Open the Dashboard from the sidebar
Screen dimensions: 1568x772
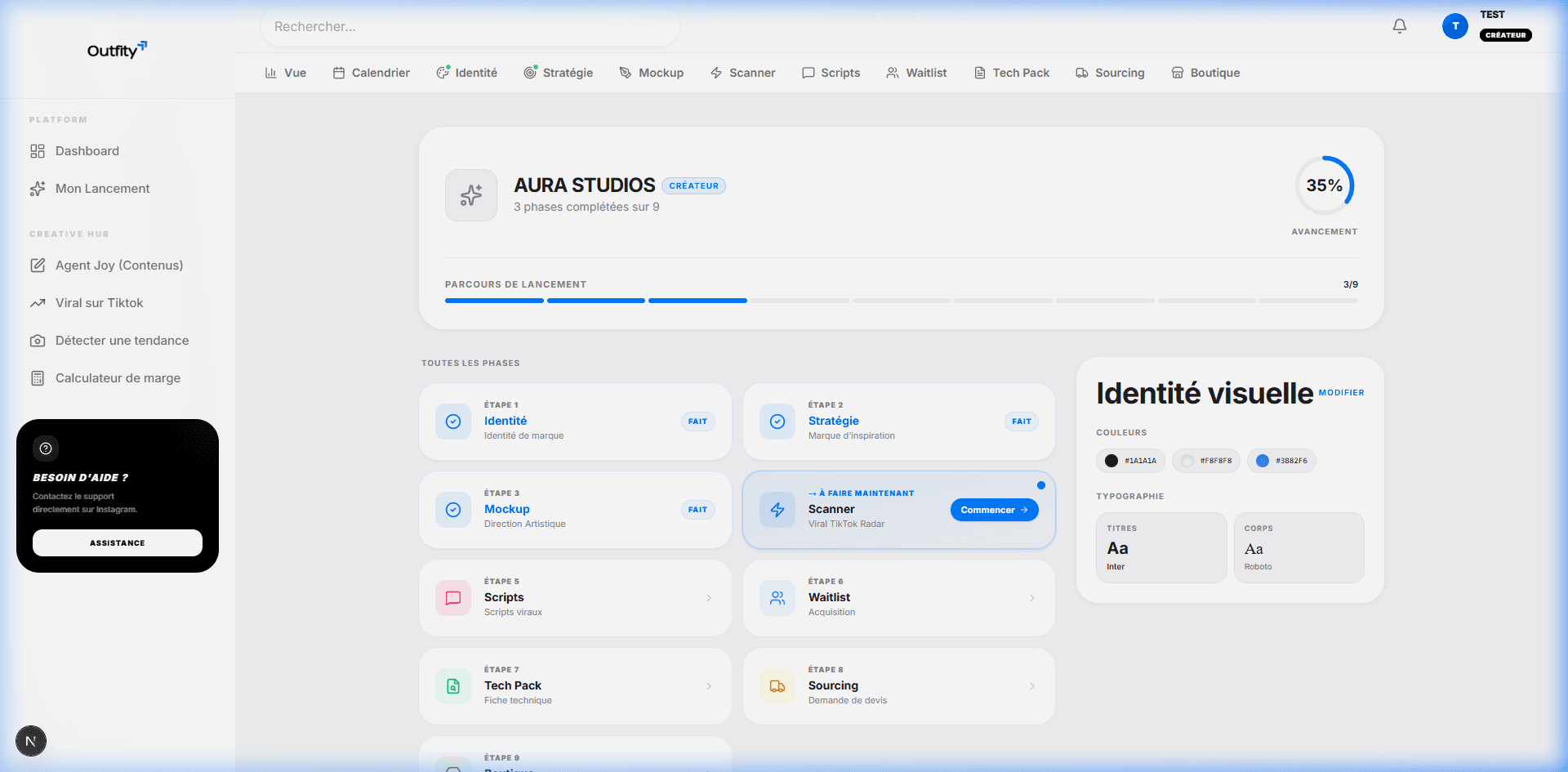87,150
